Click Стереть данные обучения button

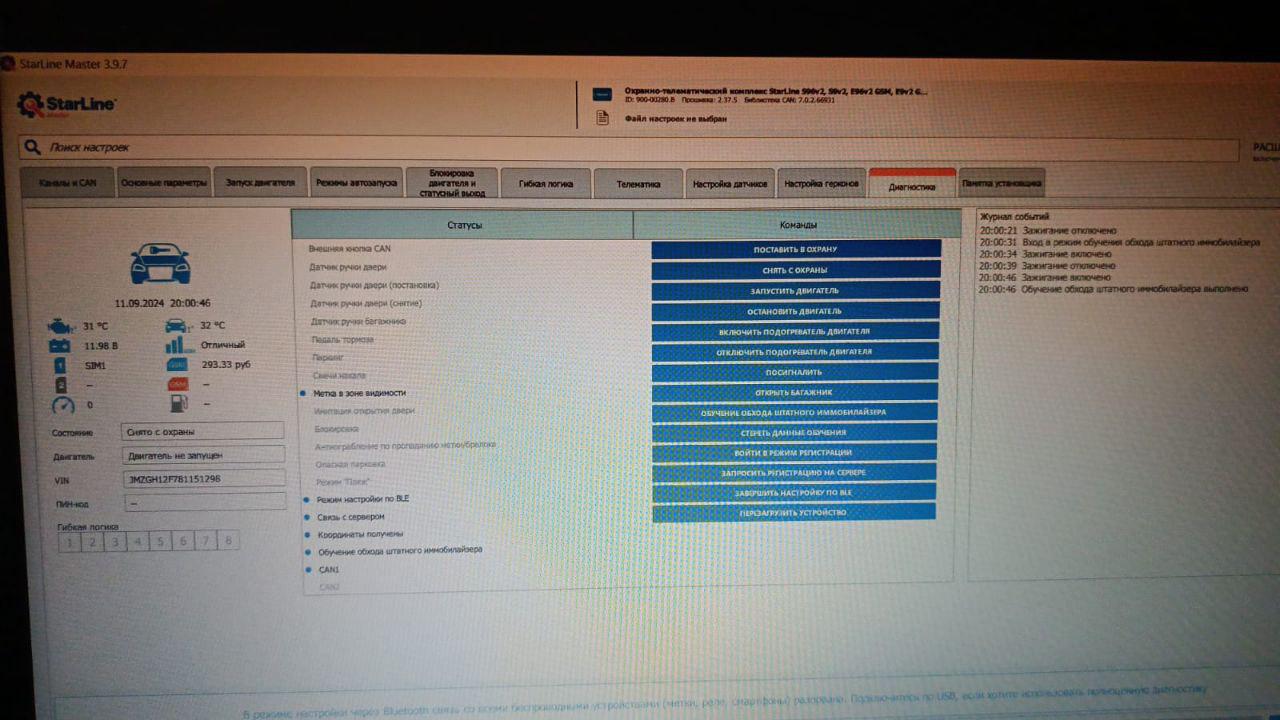click(795, 432)
